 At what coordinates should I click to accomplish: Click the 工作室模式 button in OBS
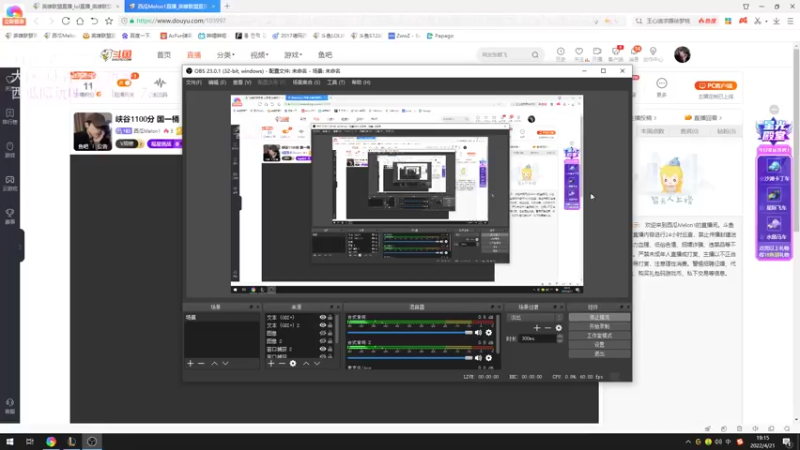pos(599,336)
